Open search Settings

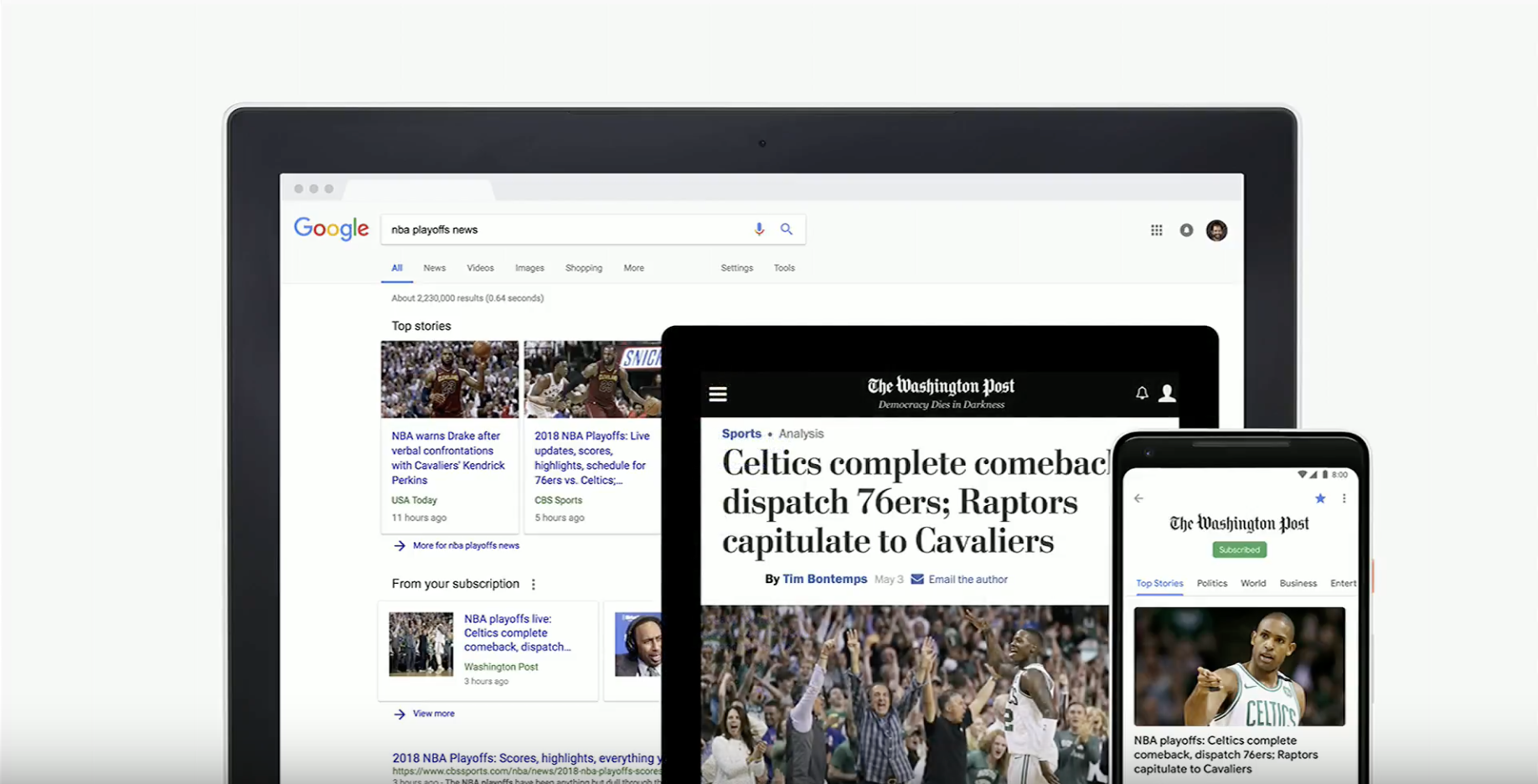[737, 268]
